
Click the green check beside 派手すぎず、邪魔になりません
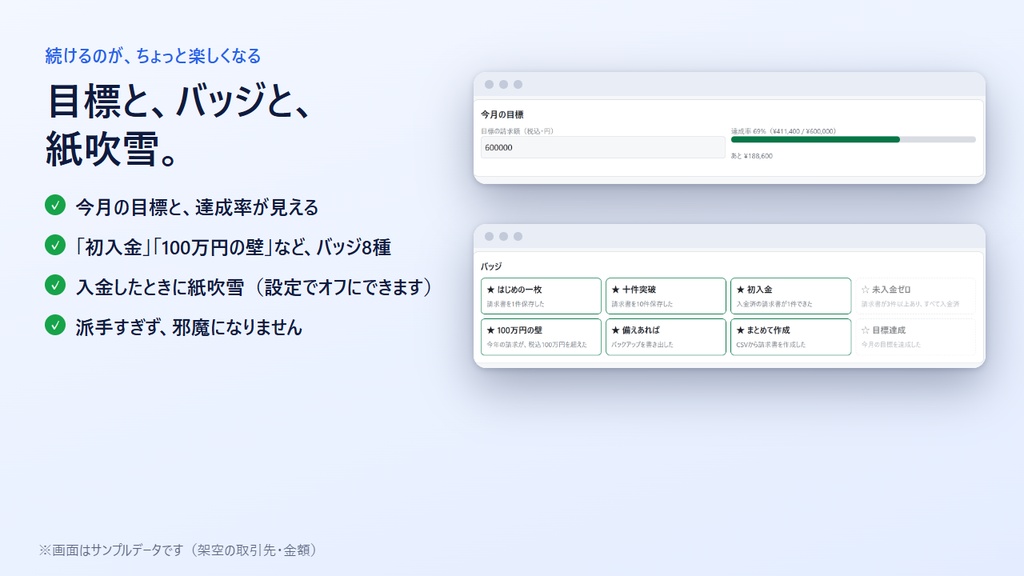(x=56, y=325)
